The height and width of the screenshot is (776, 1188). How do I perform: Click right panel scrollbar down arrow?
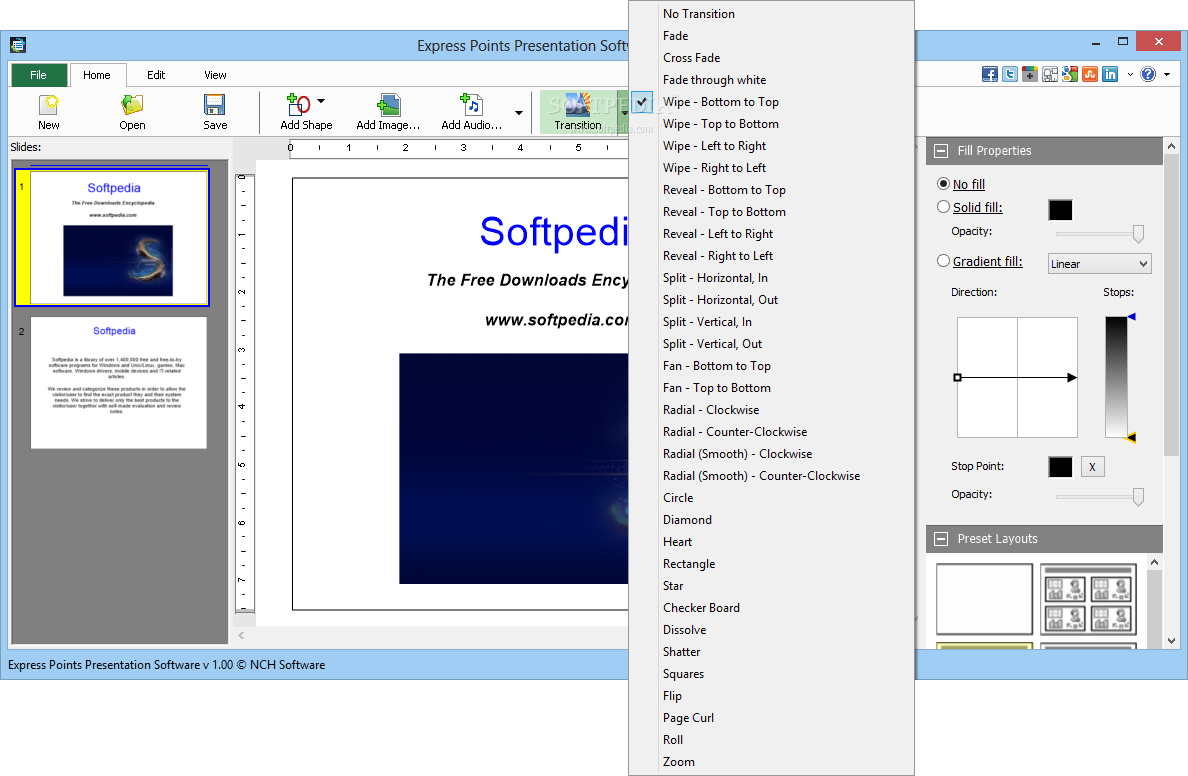click(1171, 640)
